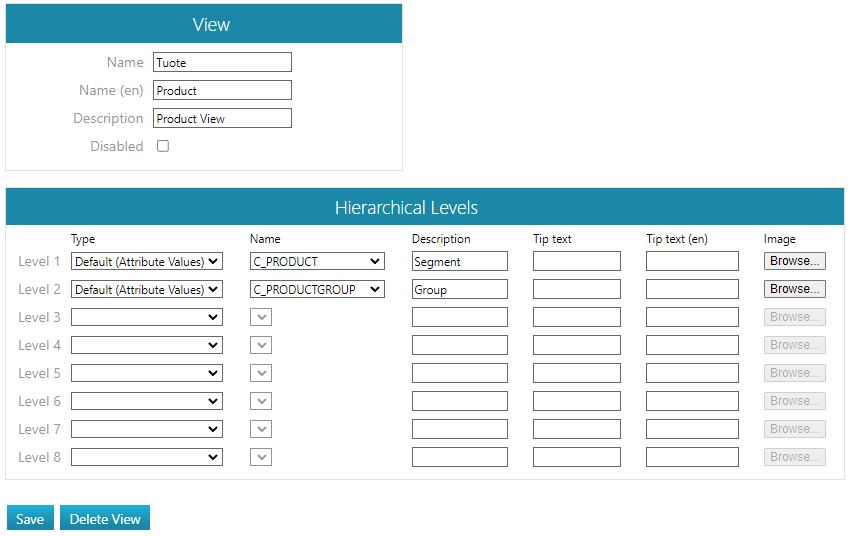Screen dimensions: 850x536
Task: Click Level 3 Description input field
Action: (459, 317)
